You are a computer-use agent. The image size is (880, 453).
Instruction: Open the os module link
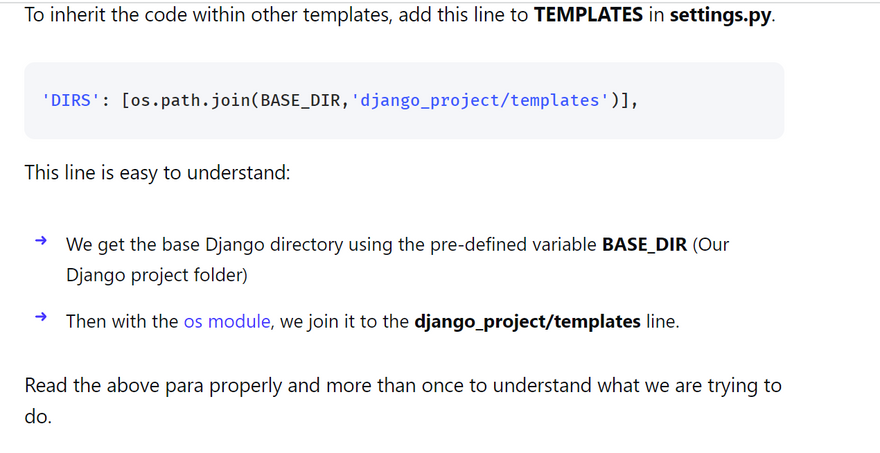[227, 321]
